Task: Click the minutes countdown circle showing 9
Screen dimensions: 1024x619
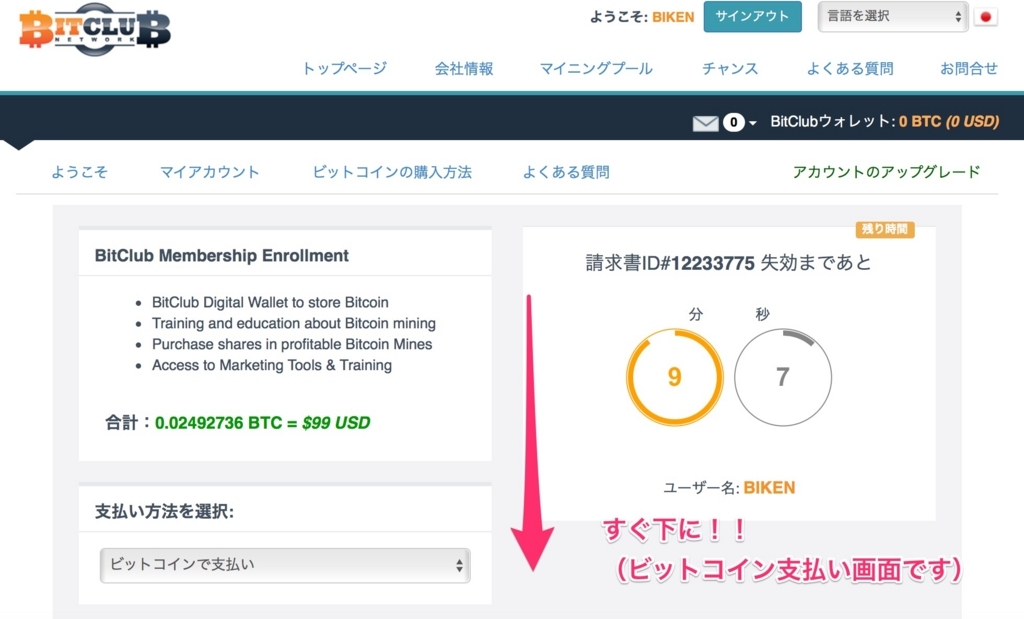Action: [x=675, y=377]
